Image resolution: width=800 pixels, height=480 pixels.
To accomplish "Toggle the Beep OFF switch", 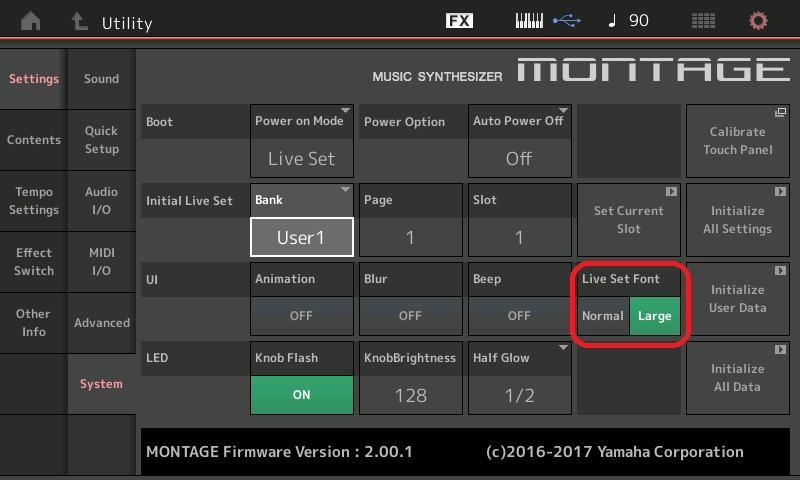I will click(x=519, y=315).
